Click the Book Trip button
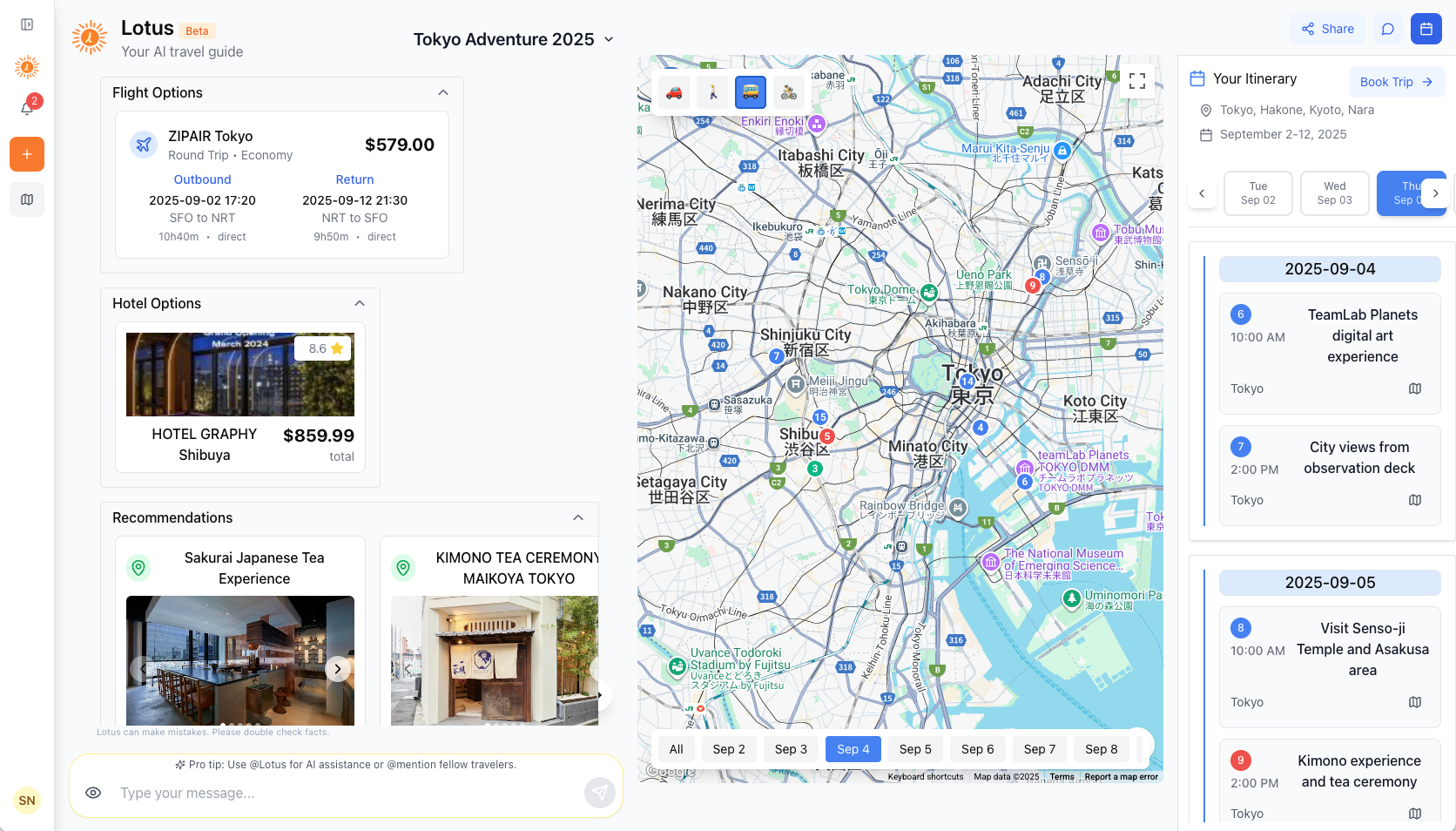The width and height of the screenshot is (1456, 831). [x=1397, y=82]
